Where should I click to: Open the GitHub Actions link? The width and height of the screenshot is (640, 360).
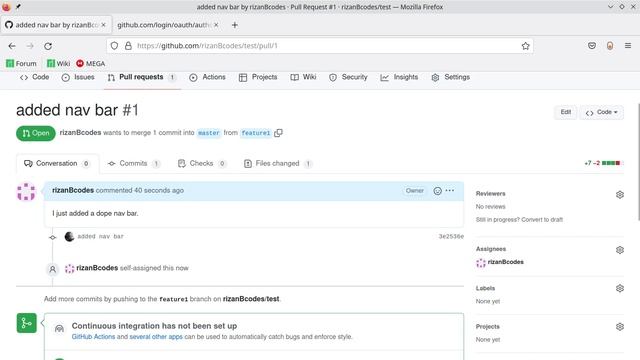pos(93,337)
